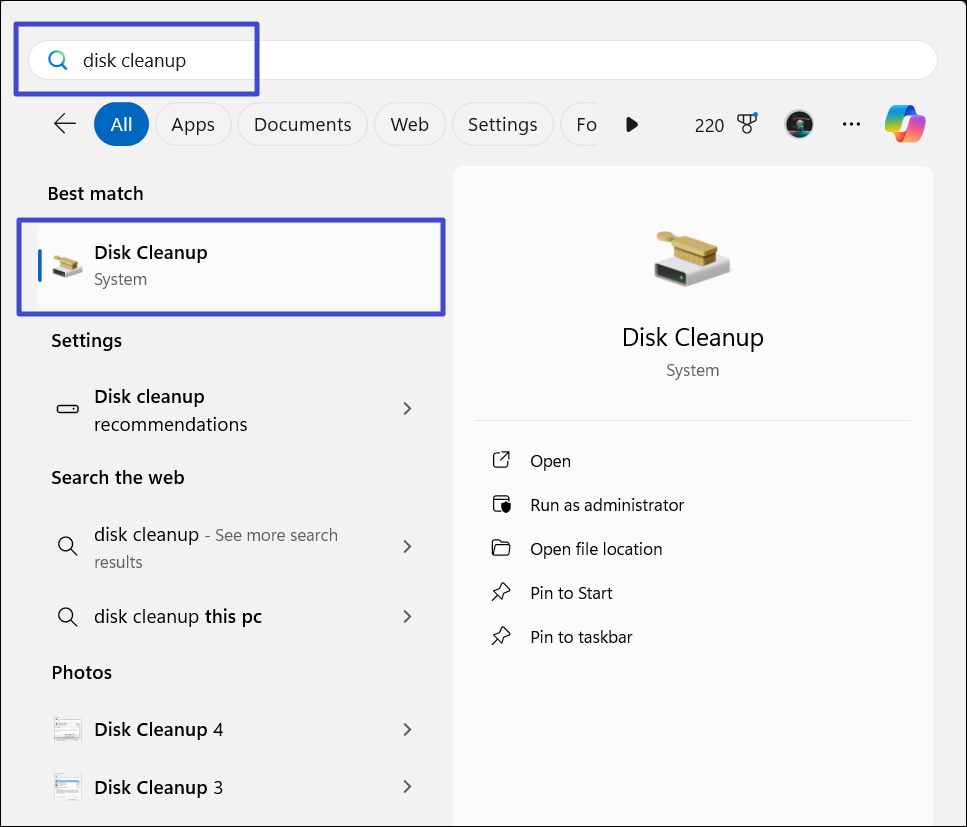Expand Disk cleanup recommendations chevron

[407, 409]
